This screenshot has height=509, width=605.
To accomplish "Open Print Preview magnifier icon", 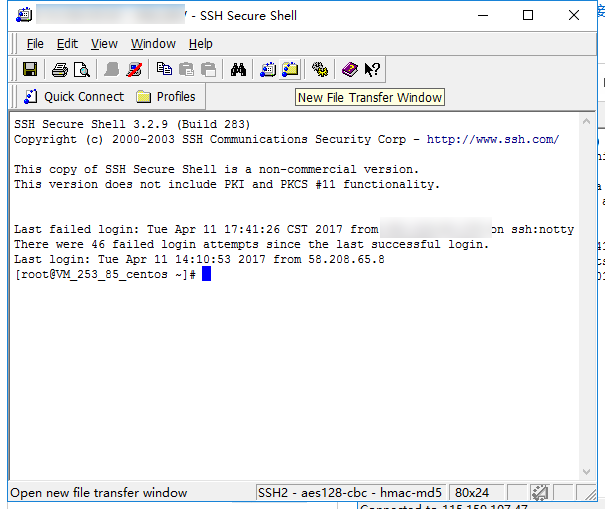I will pos(82,69).
